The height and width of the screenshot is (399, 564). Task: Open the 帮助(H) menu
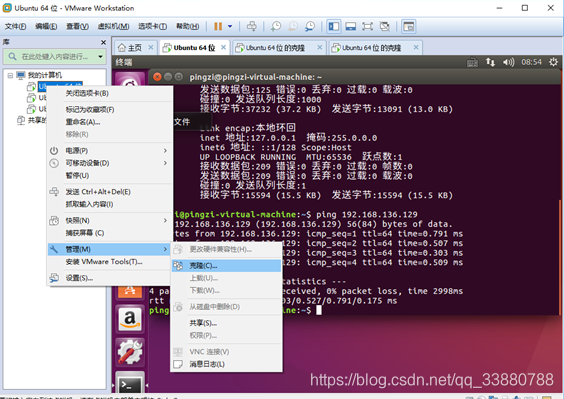coord(187,26)
